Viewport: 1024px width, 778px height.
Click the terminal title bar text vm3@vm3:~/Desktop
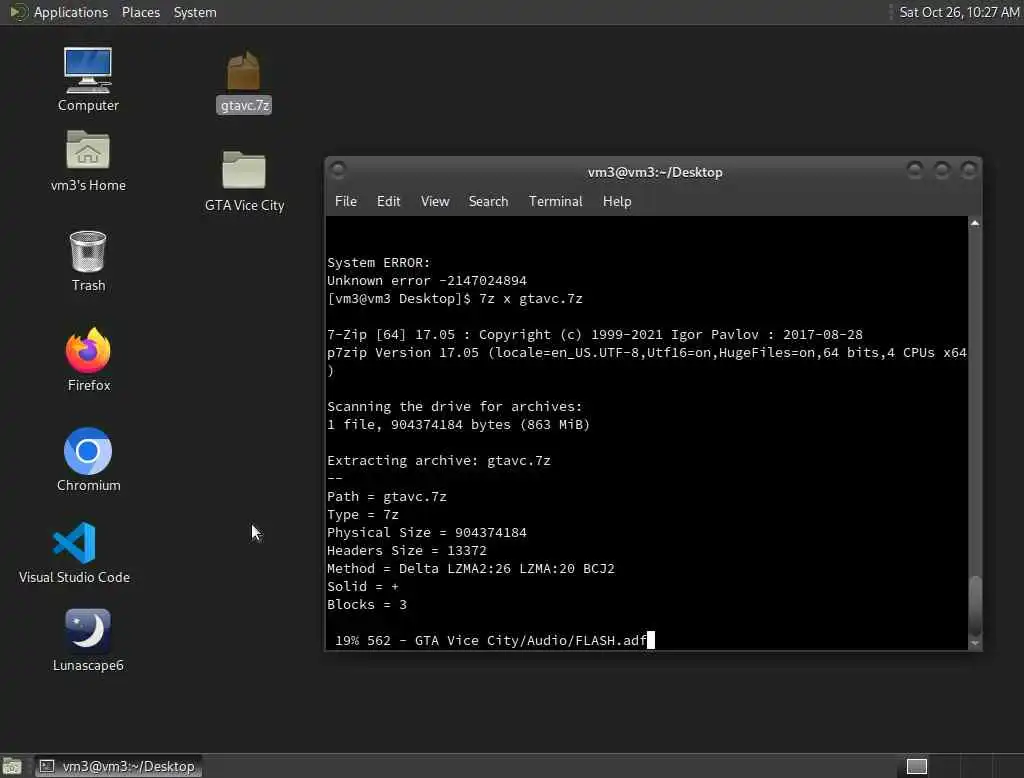click(x=654, y=172)
